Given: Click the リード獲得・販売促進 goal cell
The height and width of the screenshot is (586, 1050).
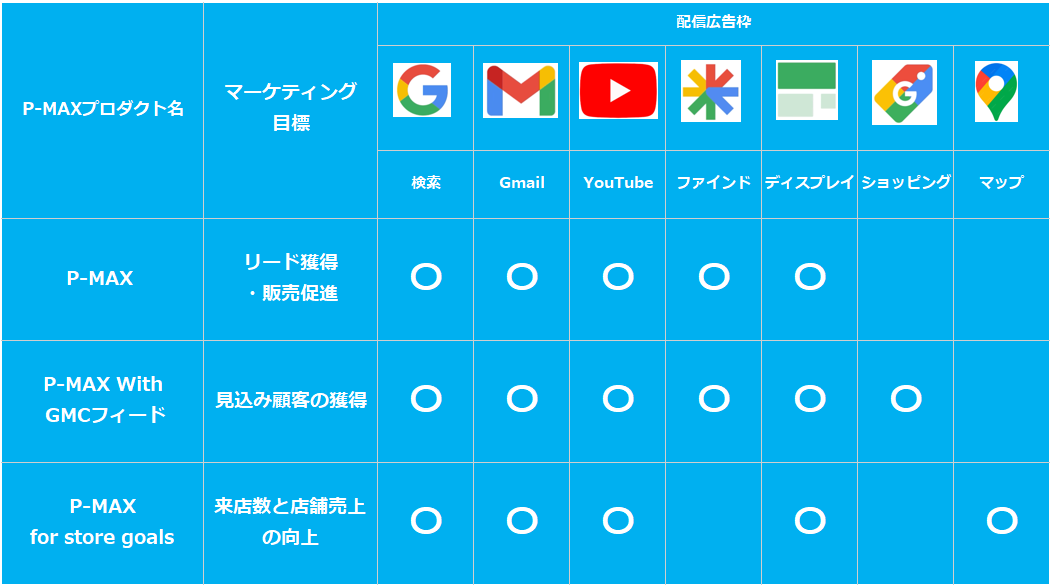Looking at the screenshot, I should point(290,277).
